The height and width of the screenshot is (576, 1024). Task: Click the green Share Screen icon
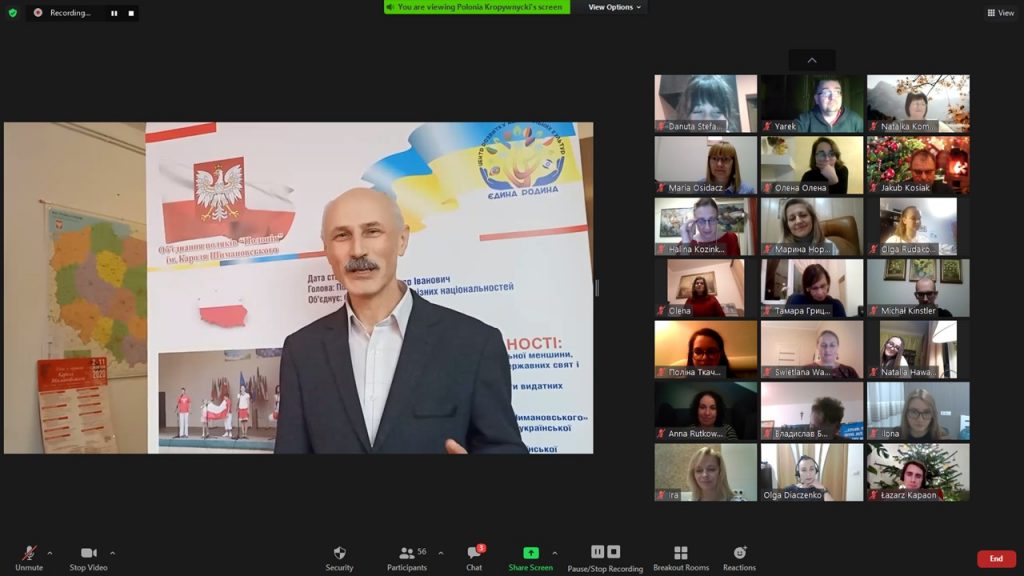coord(531,553)
